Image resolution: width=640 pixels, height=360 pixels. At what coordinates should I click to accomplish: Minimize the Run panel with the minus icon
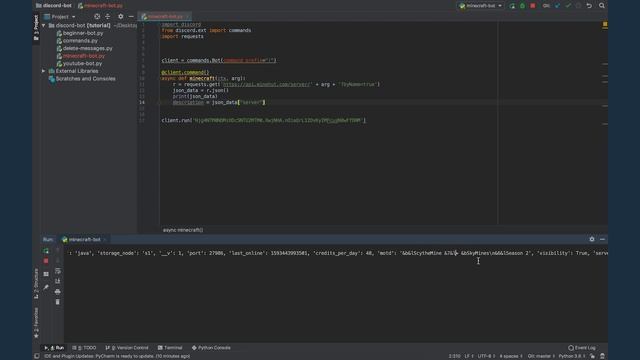coord(602,239)
